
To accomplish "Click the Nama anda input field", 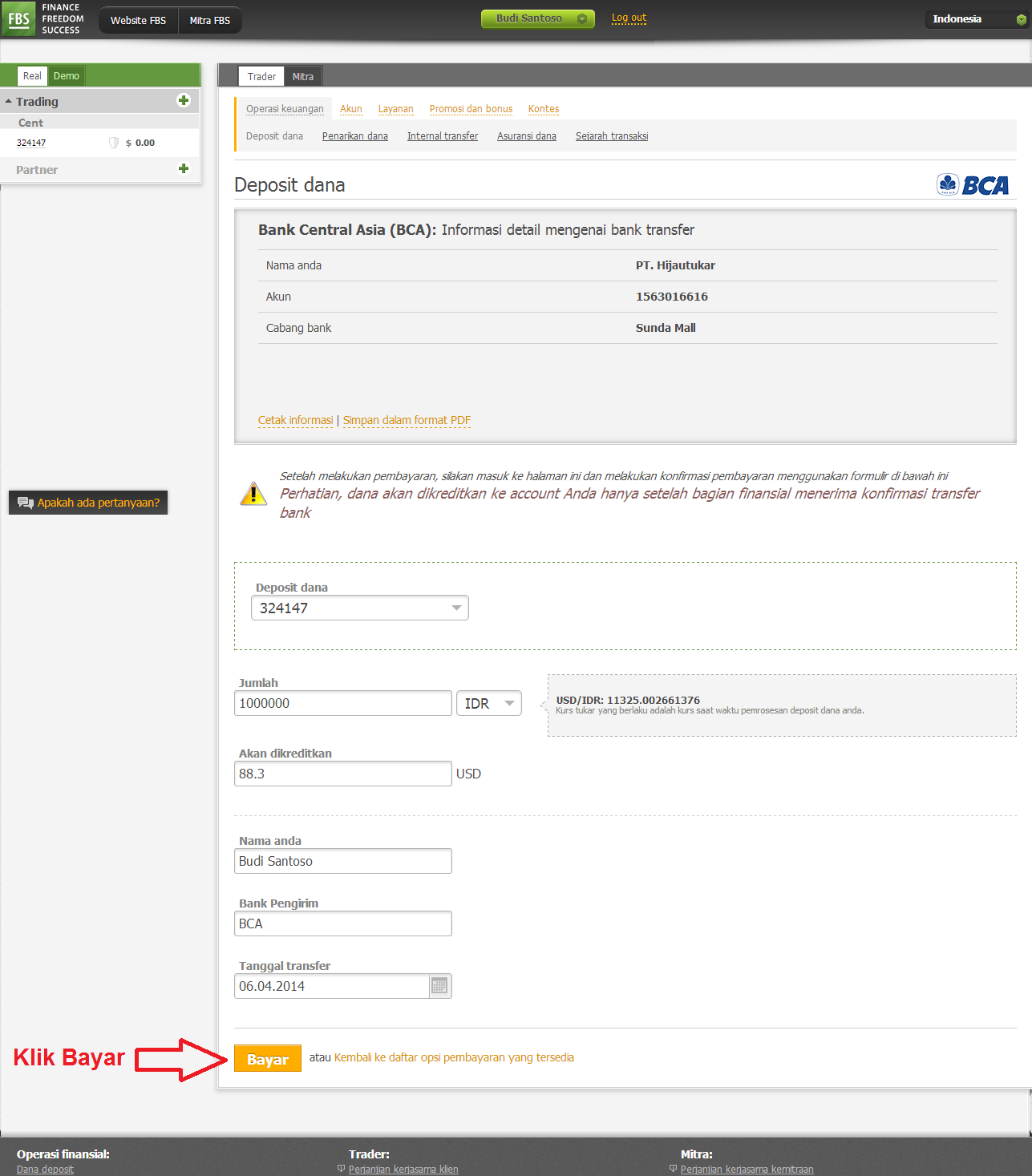I will [x=343, y=861].
